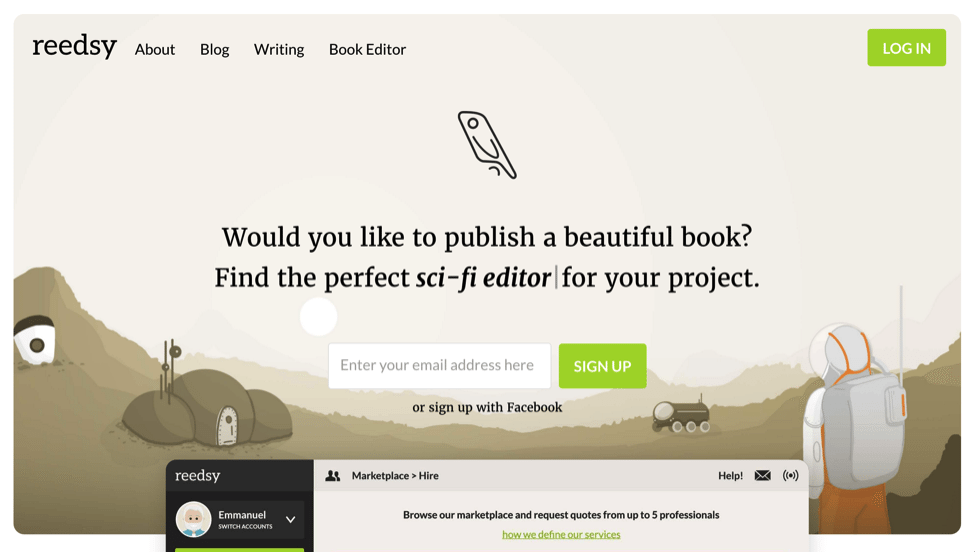Click the 'Would you like to publish' headline
The width and height of the screenshot is (975, 553).
point(487,237)
